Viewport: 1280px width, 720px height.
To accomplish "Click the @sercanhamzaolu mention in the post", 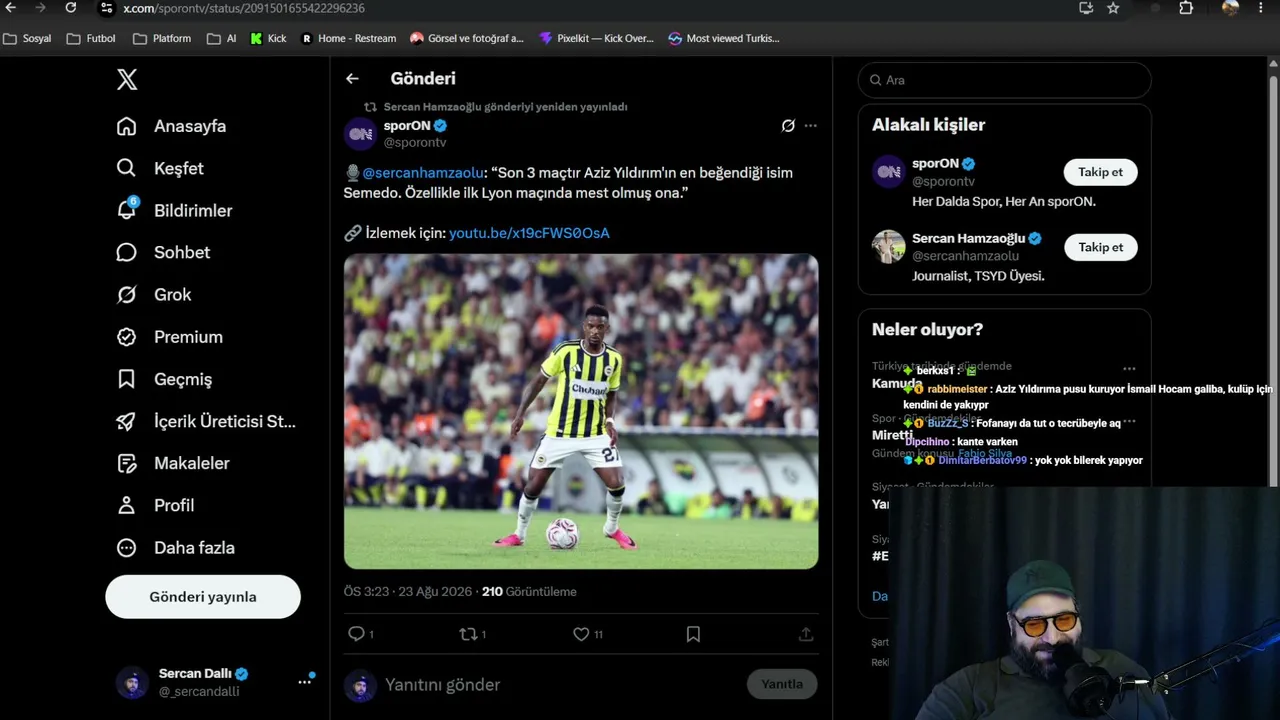I will [422, 173].
